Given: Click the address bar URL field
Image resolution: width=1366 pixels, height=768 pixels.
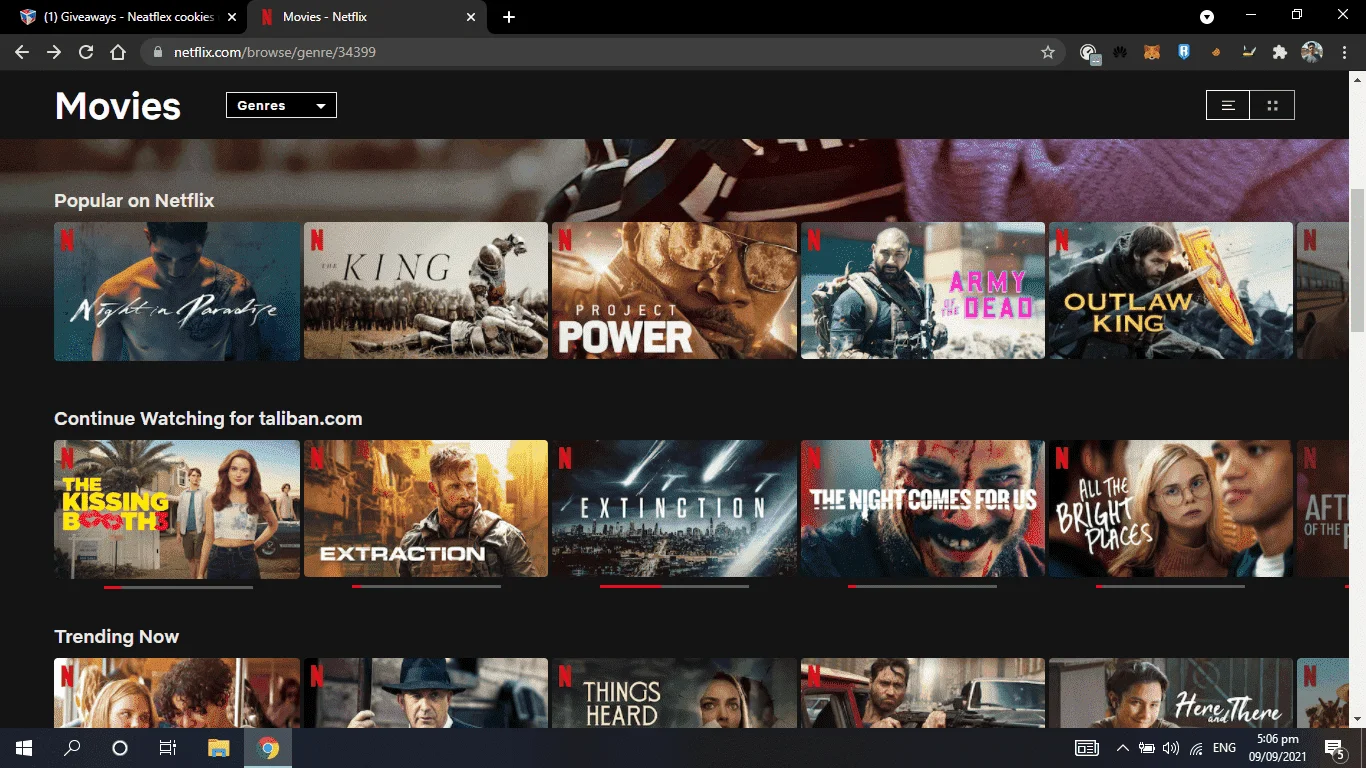Looking at the screenshot, I should [600, 52].
